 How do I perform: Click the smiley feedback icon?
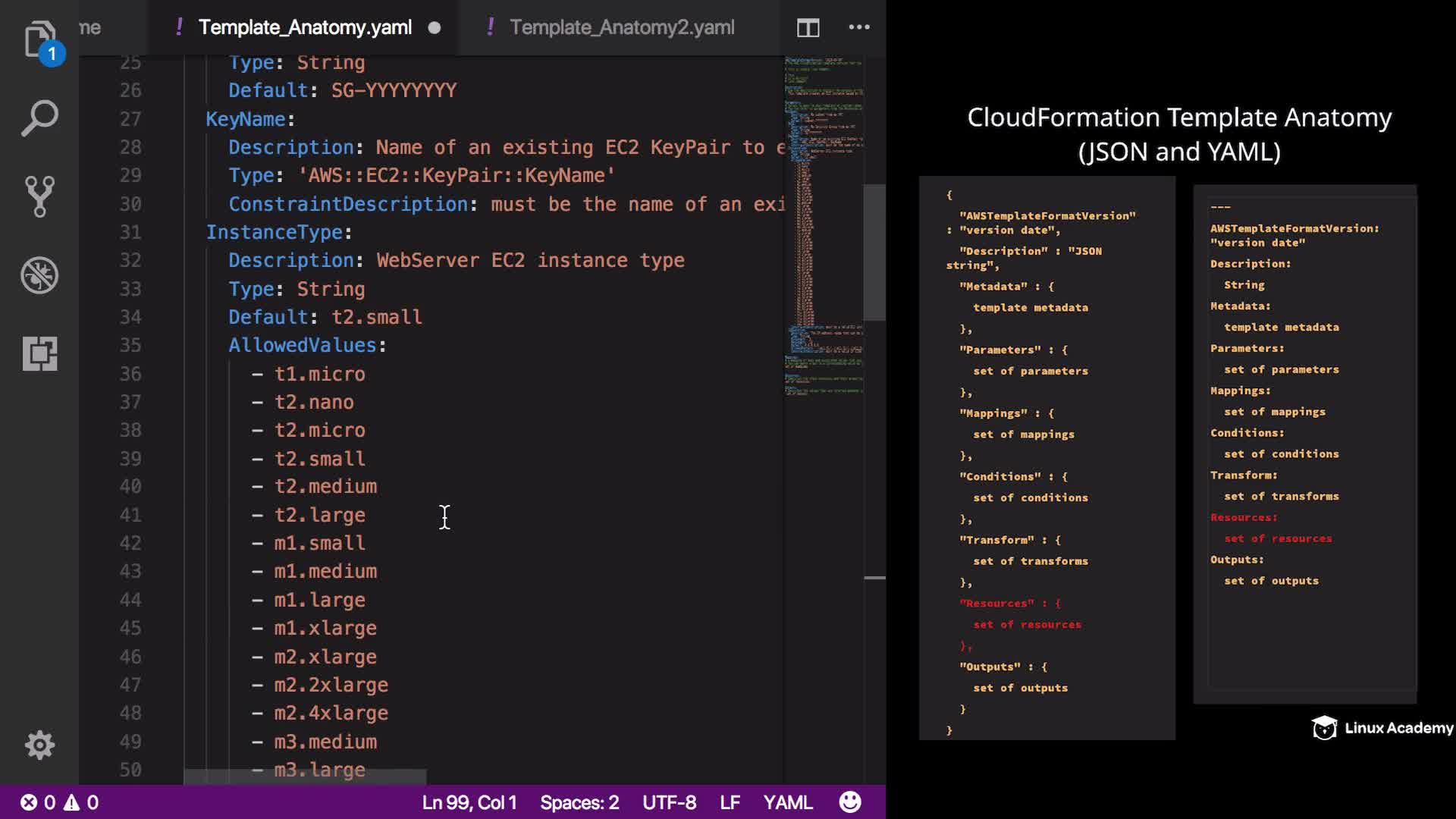(x=850, y=802)
